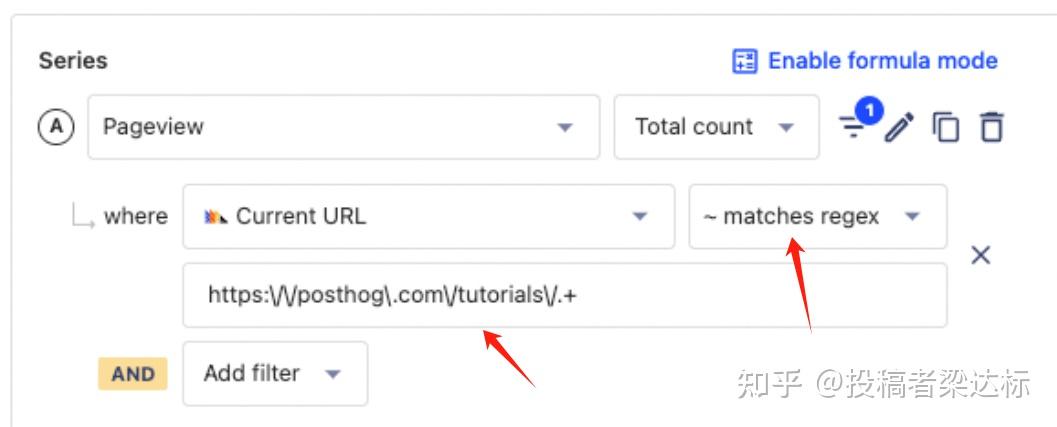The height and width of the screenshot is (427, 1057).
Task: Rename series with the pencil icon
Action: [x=900, y=128]
